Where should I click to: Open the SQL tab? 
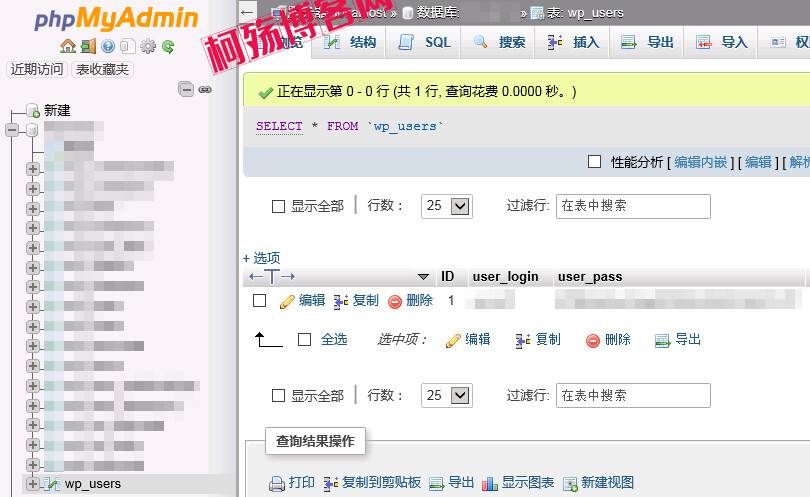(425, 42)
